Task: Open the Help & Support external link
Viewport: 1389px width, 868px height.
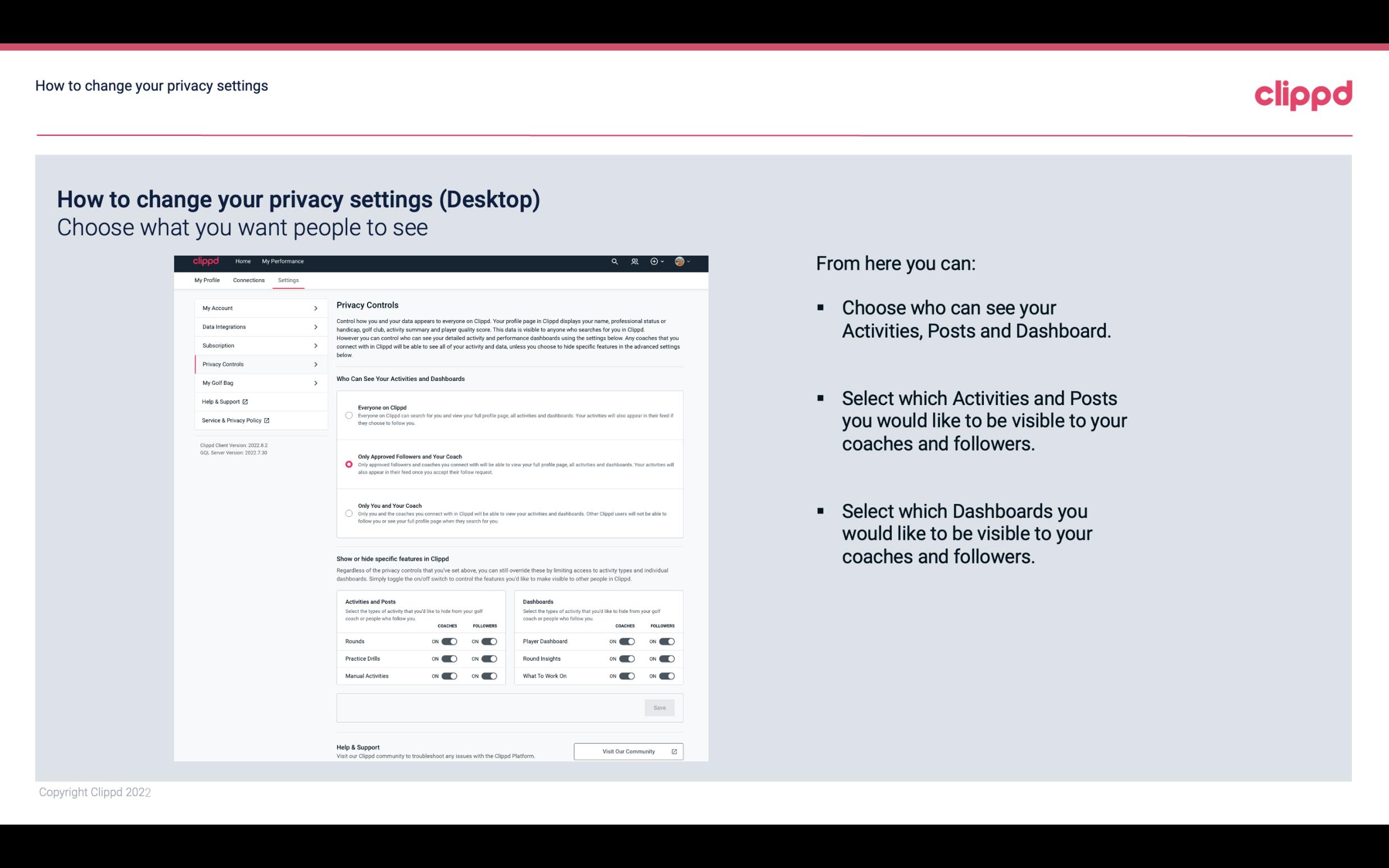Action: tap(223, 401)
